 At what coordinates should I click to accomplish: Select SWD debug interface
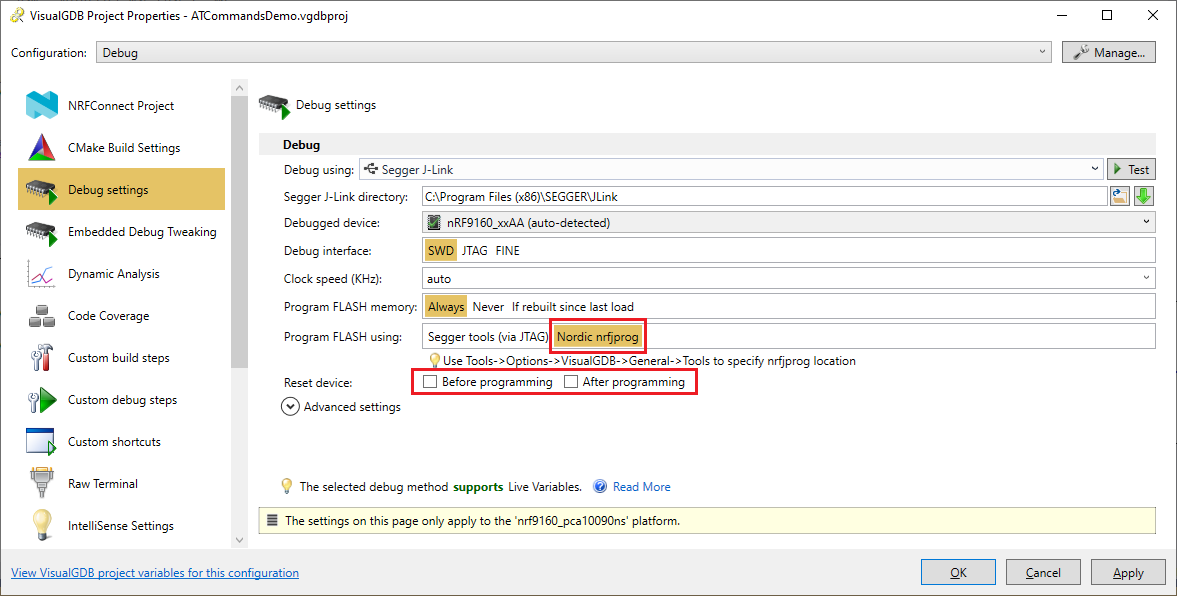click(441, 251)
